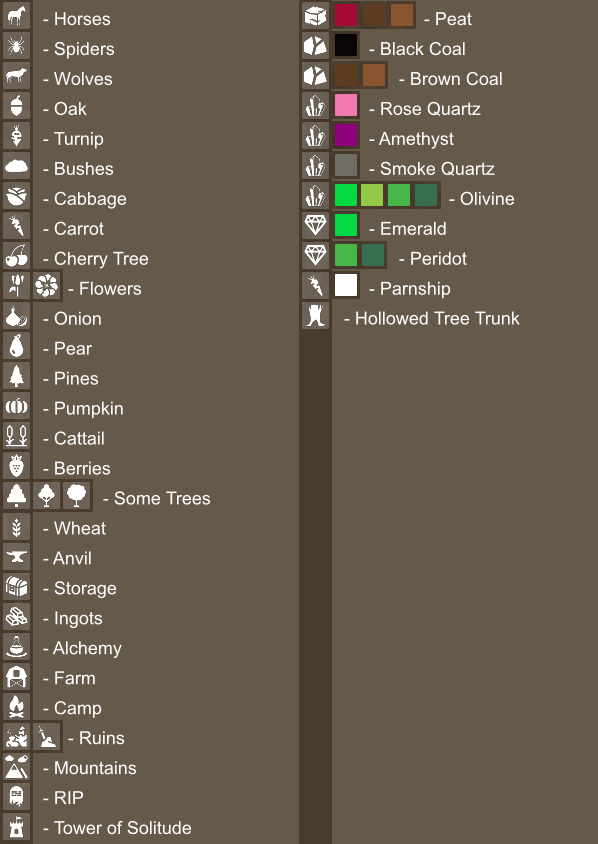Click the Cherry Tree icon
The image size is (598, 844).
[x=16, y=256]
